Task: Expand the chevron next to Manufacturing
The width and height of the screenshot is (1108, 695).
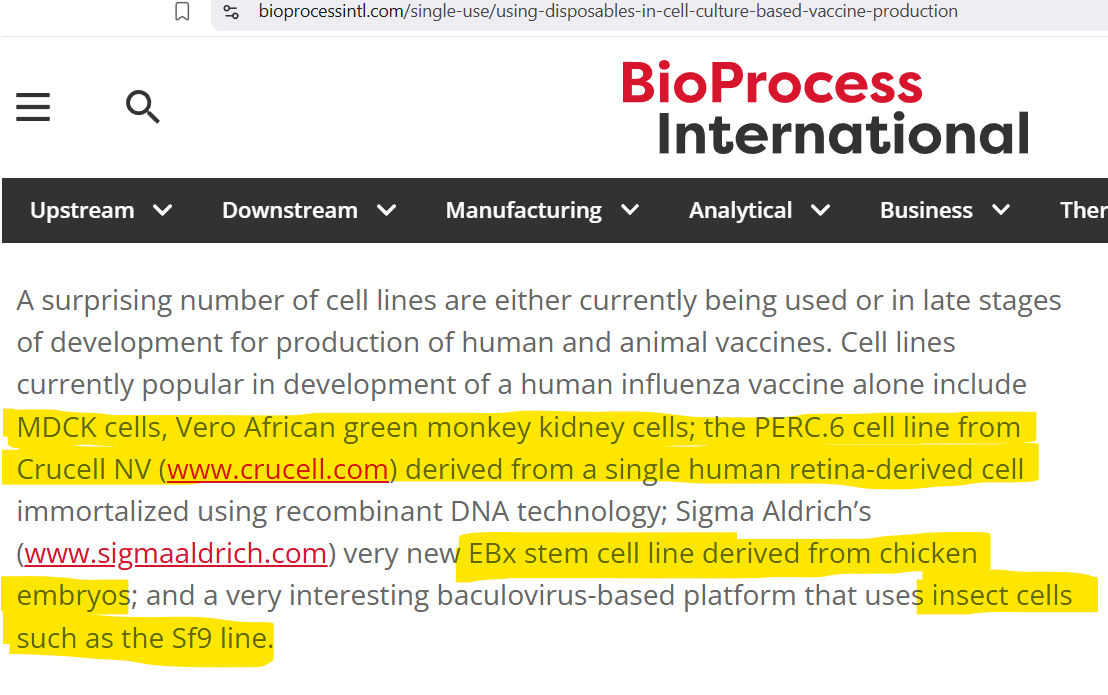Action: pos(630,210)
